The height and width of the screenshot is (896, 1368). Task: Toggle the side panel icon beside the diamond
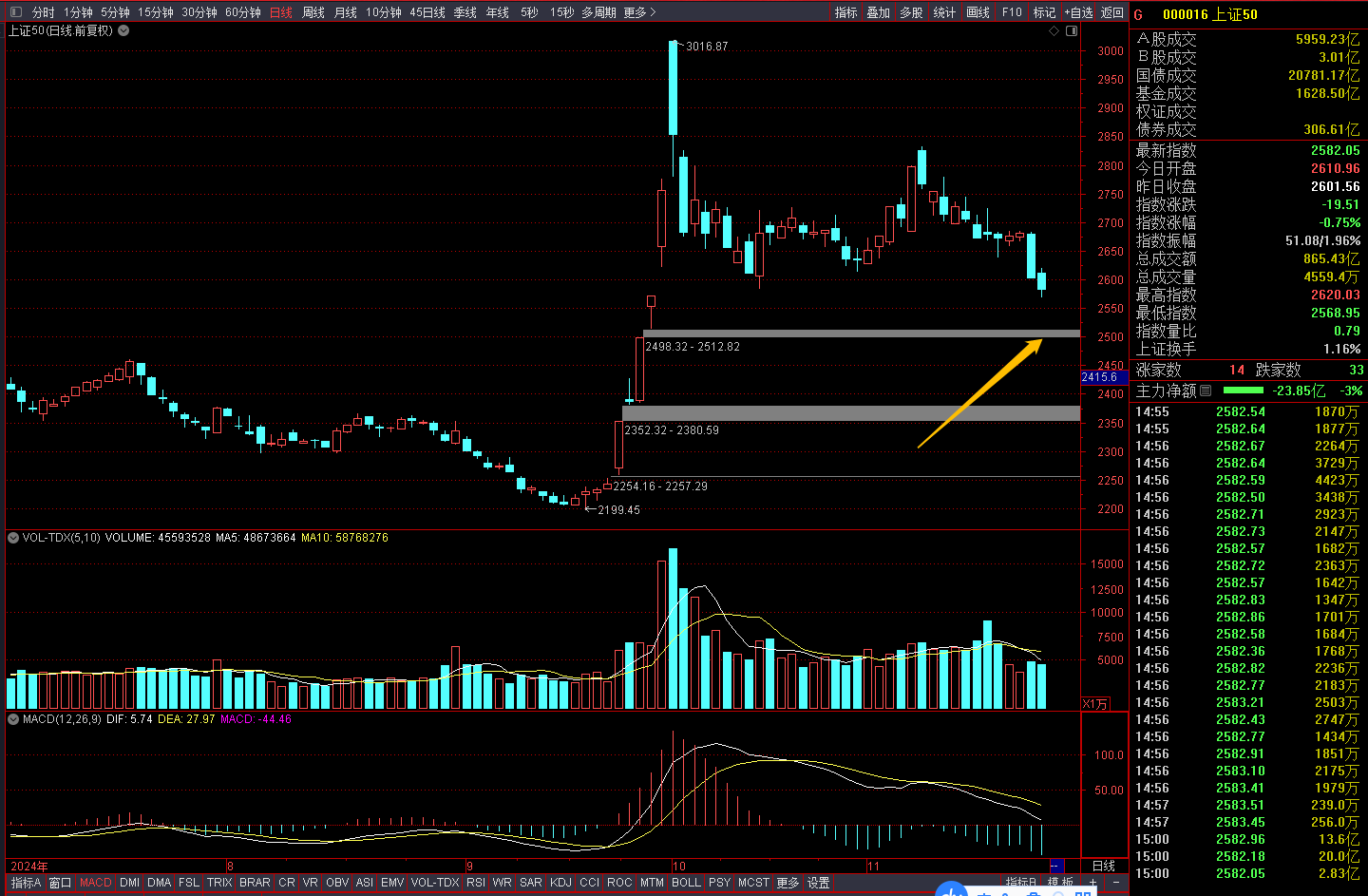(x=1072, y=31)
